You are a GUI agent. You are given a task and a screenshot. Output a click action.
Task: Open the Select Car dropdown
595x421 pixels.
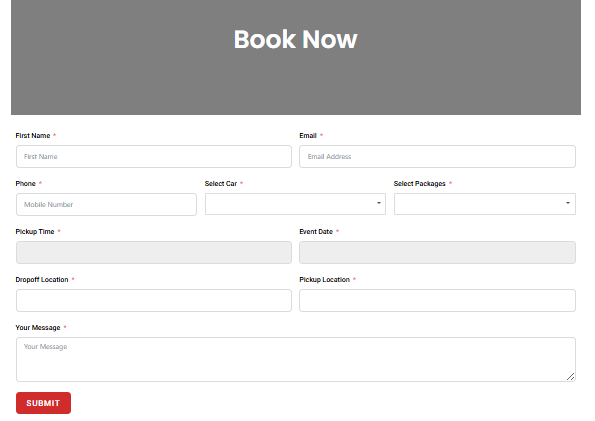pos(295,204)
